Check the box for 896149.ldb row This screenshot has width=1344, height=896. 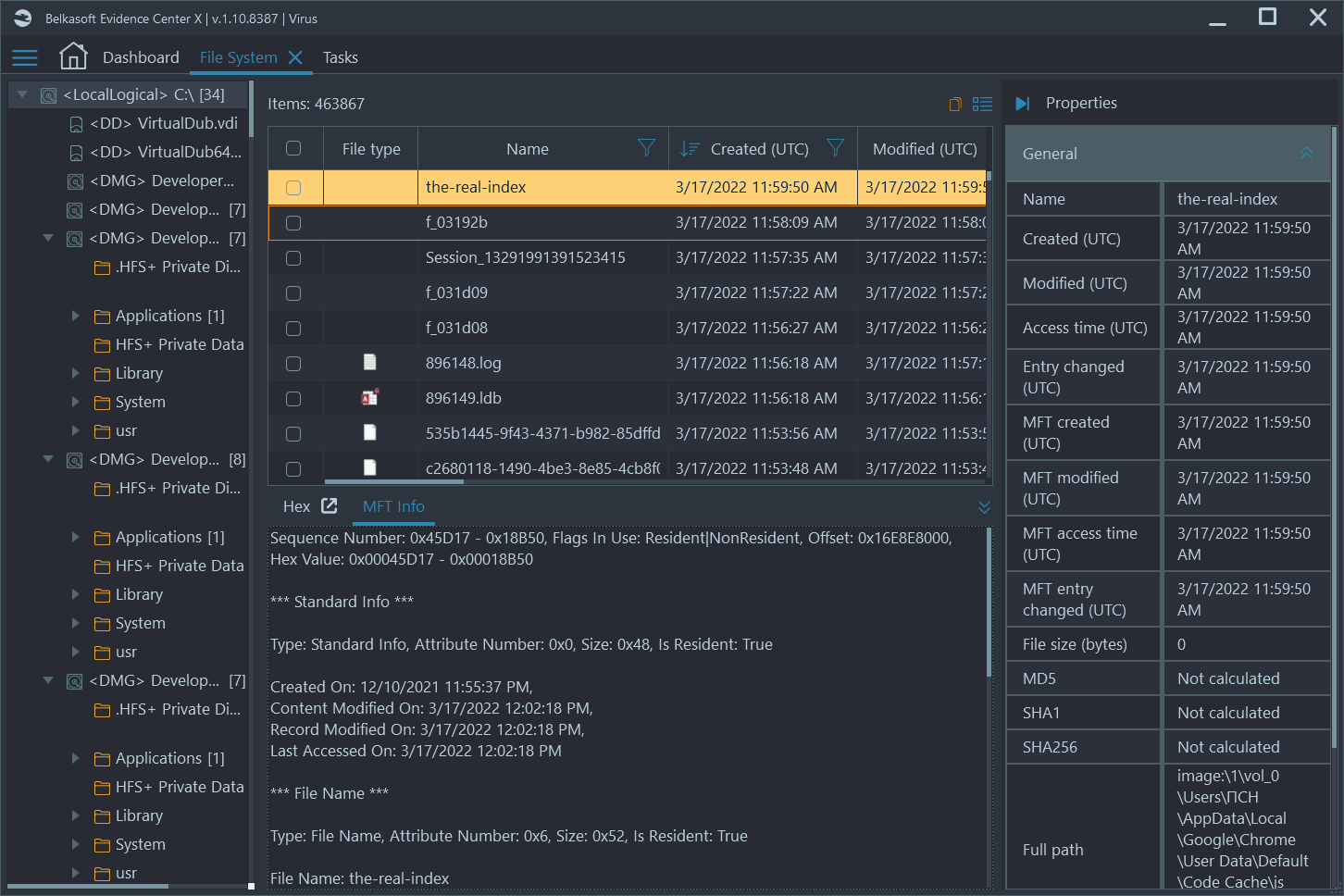coord(293,399)
